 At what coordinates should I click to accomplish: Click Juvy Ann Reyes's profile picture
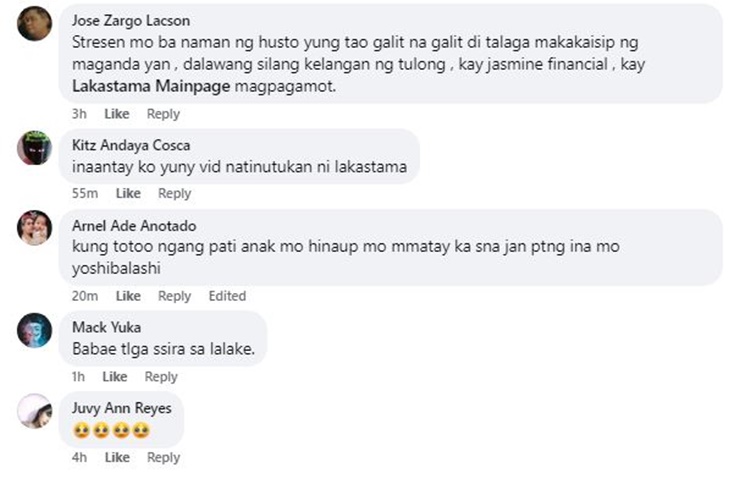coord(34,411)
